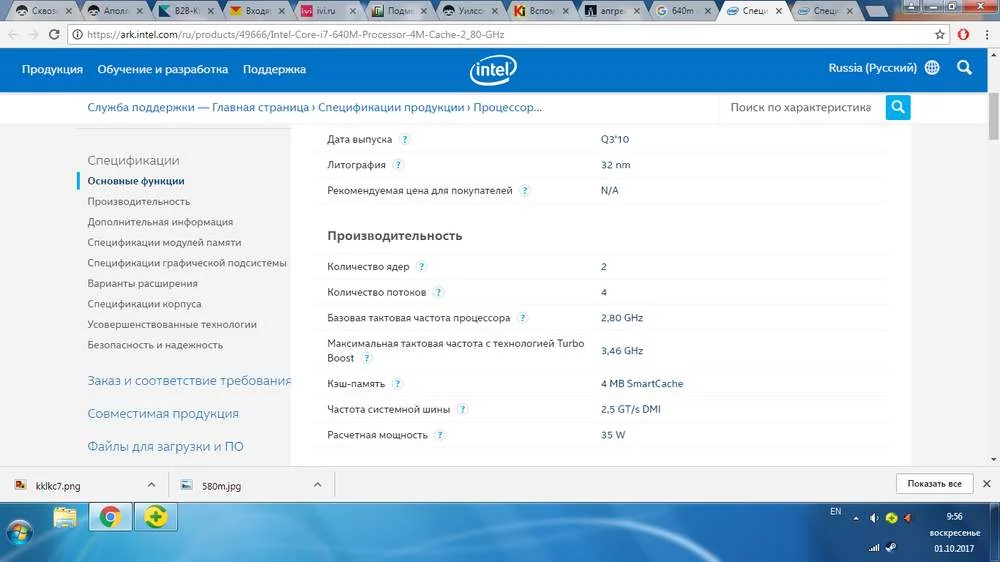1000x562 pixels.
Task: Click the Intel logo in header
Action: click(x=492, y=69)
